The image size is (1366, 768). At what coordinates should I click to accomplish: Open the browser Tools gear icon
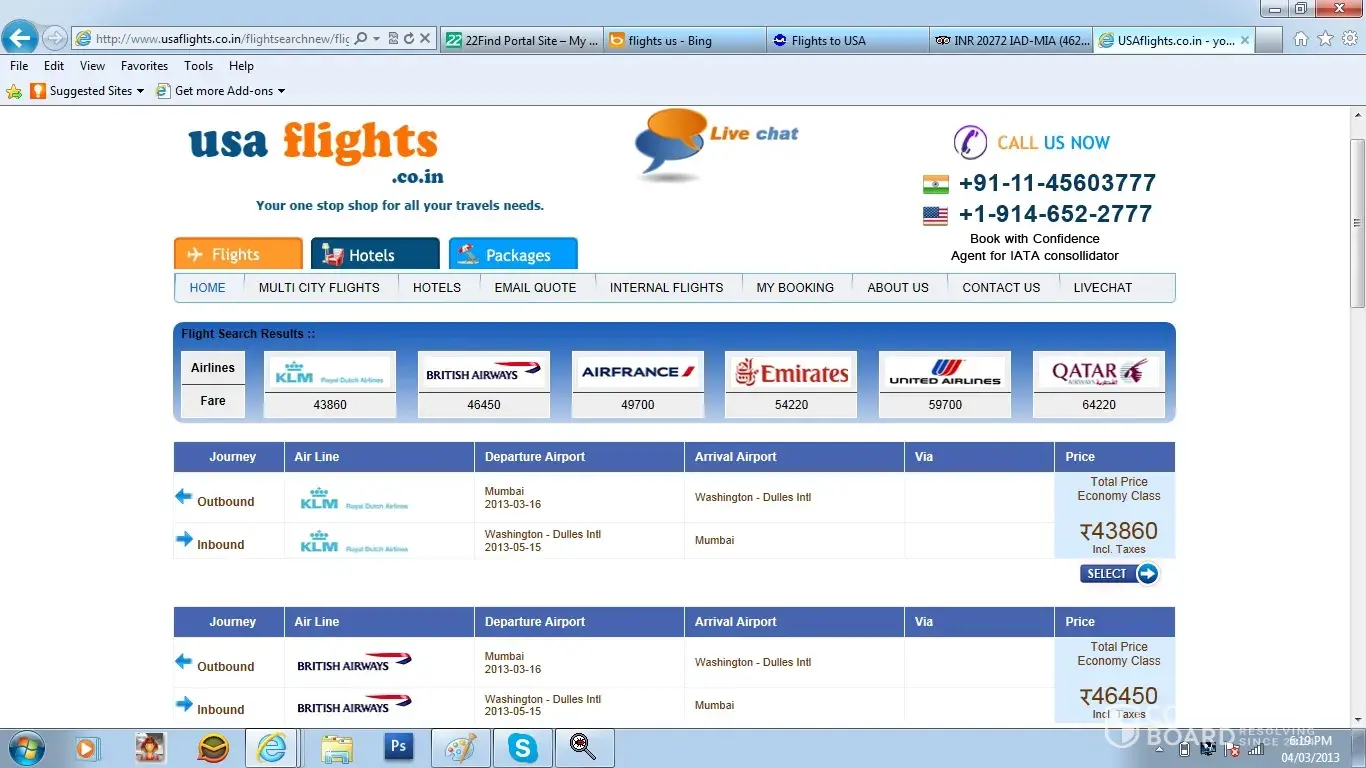click(1349, 39)
